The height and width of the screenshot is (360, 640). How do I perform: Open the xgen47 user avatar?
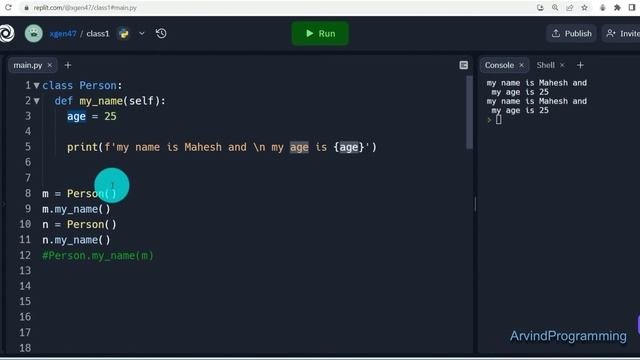[x=33, y=33]
